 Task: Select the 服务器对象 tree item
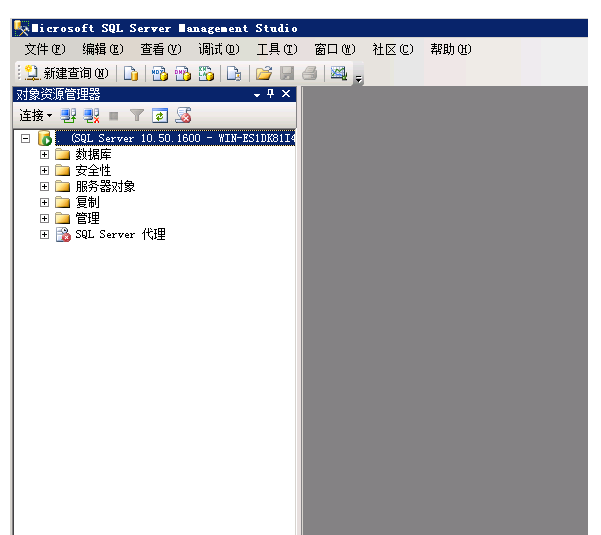(105, 186)
